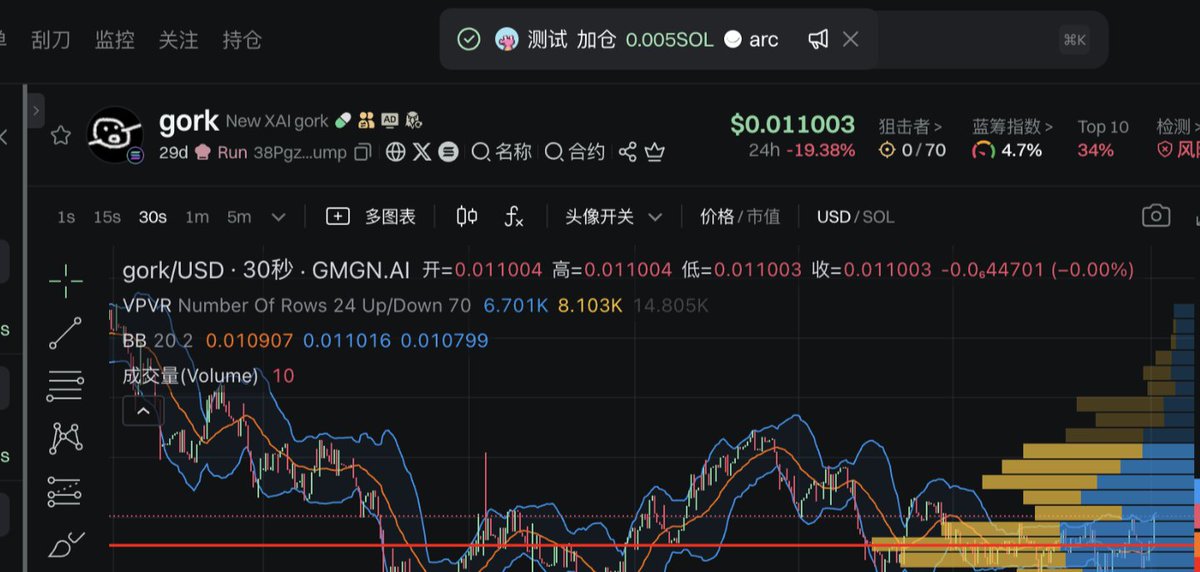Click the Top 10 holders stat
This screenshot has height=572, width=1200.
click(1102, 139)
